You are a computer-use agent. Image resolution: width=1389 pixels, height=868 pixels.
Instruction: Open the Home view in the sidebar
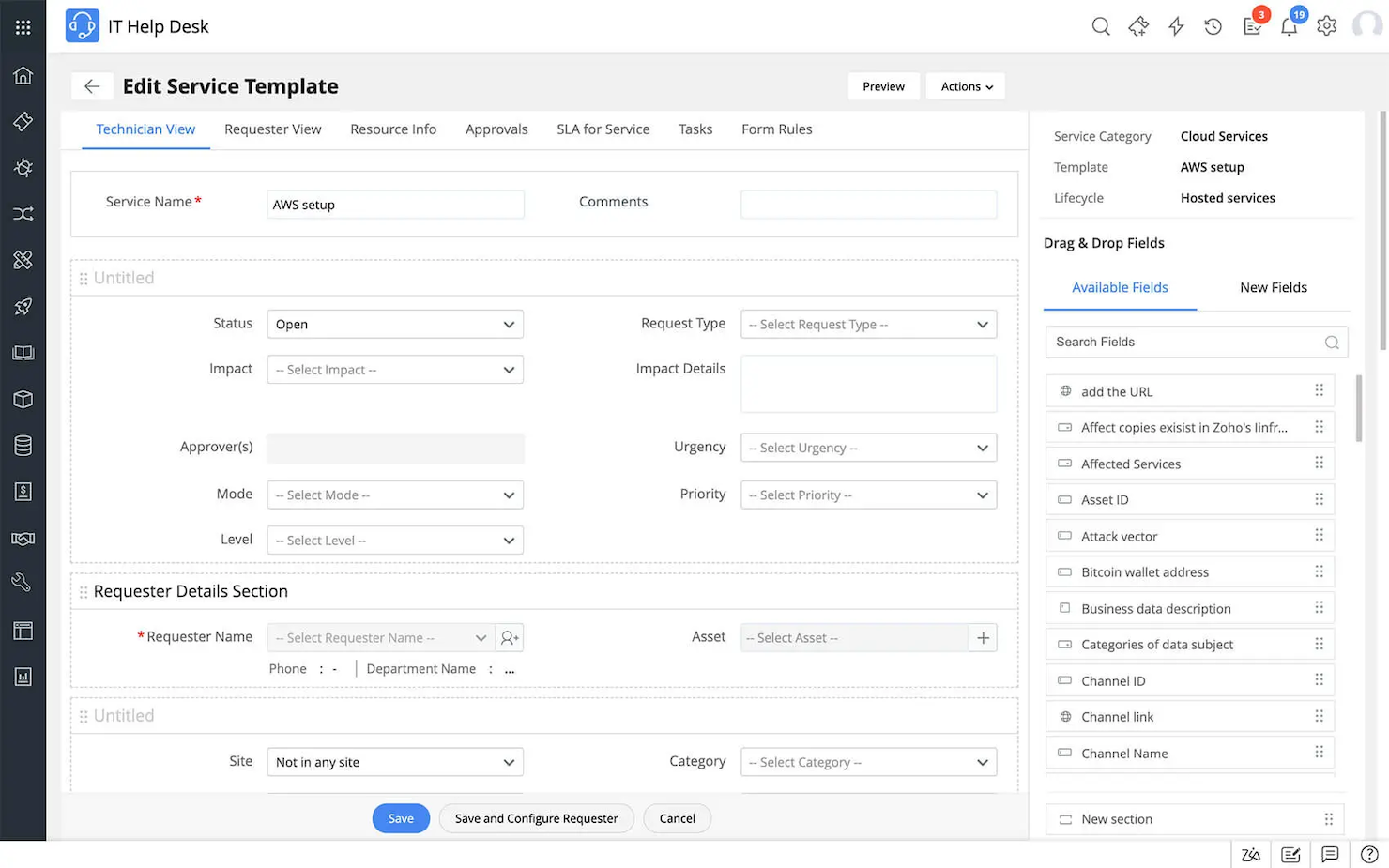point(23,75)
